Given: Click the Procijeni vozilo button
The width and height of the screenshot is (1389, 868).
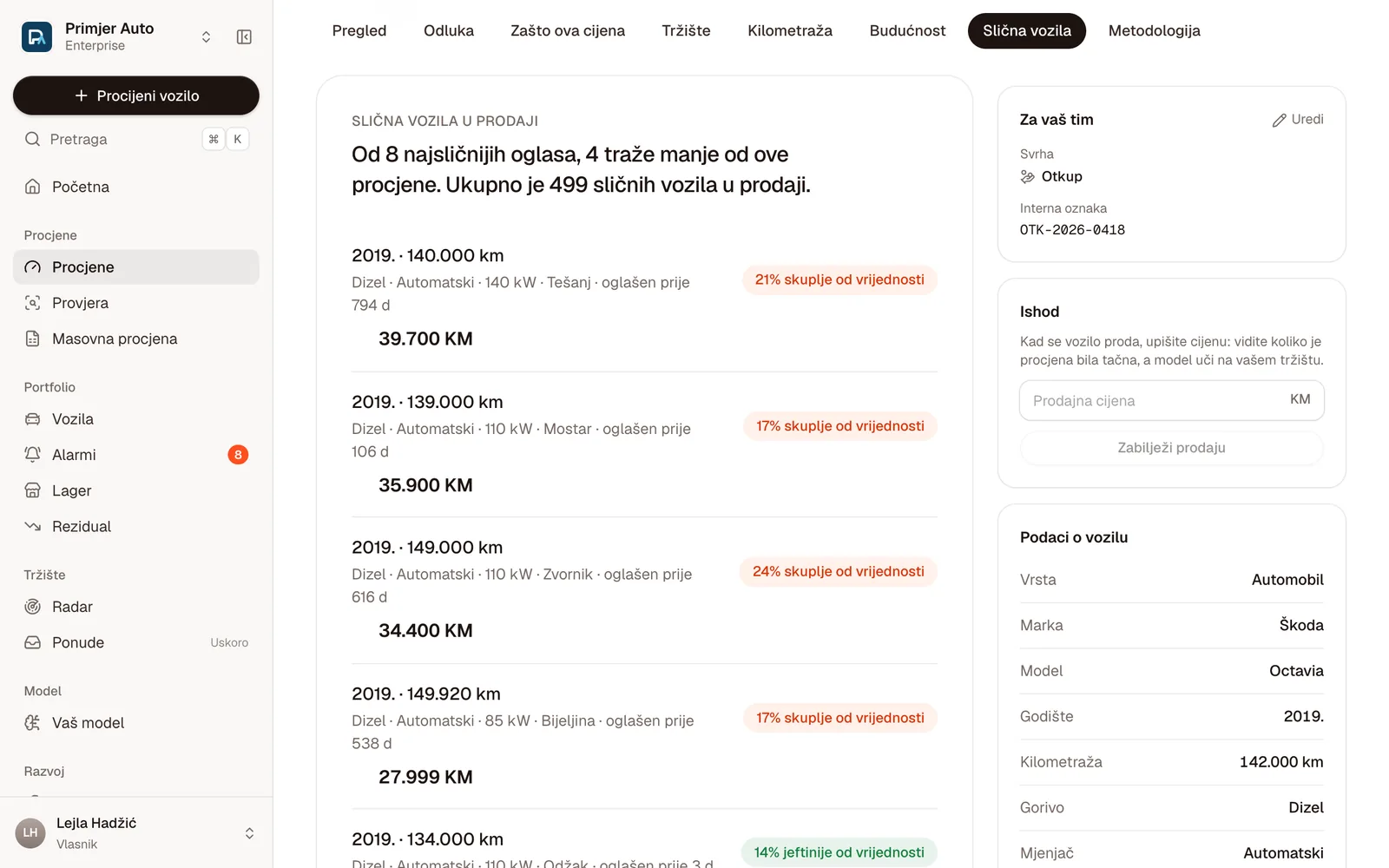Looking at the screenshot, I should coord(136,95).
